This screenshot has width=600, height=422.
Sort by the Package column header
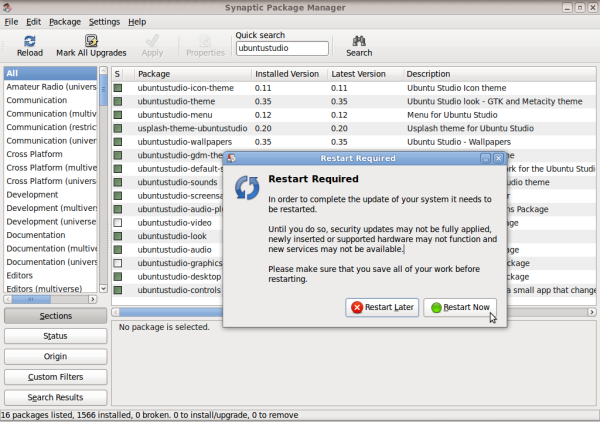tap(193, 74)
